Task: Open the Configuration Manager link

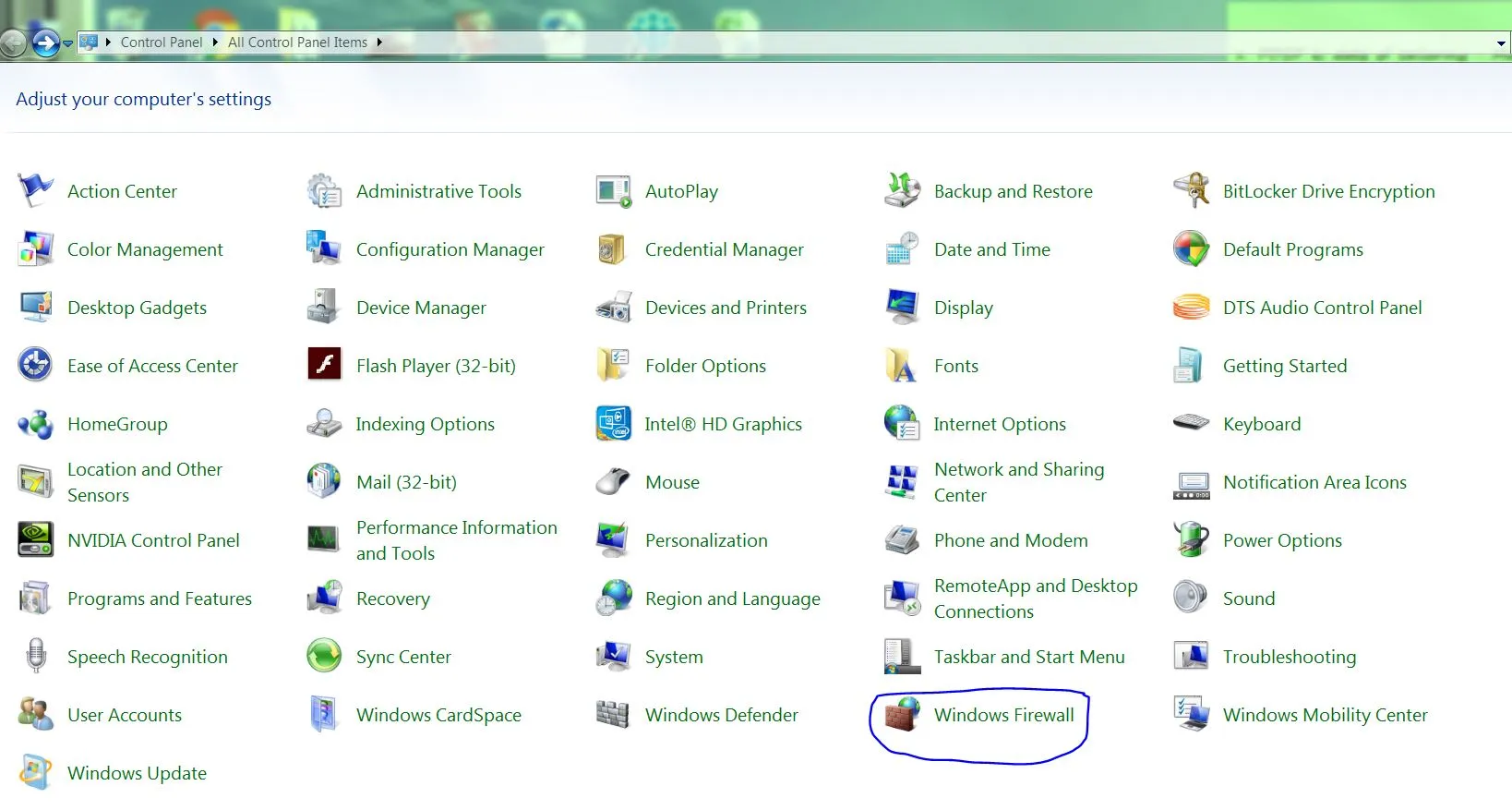Action: [450, 249]
